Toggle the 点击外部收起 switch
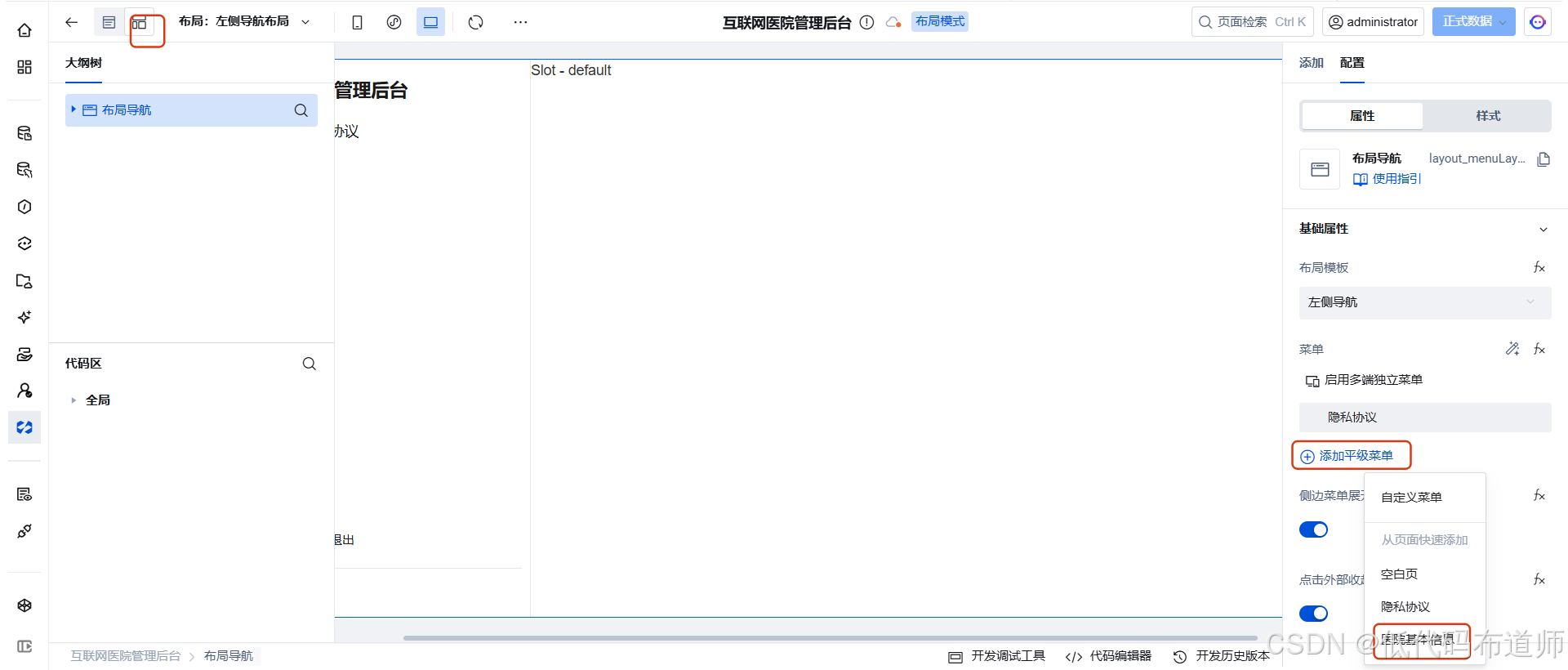This screenshot has width=1568, height=670. [1313, 614]
